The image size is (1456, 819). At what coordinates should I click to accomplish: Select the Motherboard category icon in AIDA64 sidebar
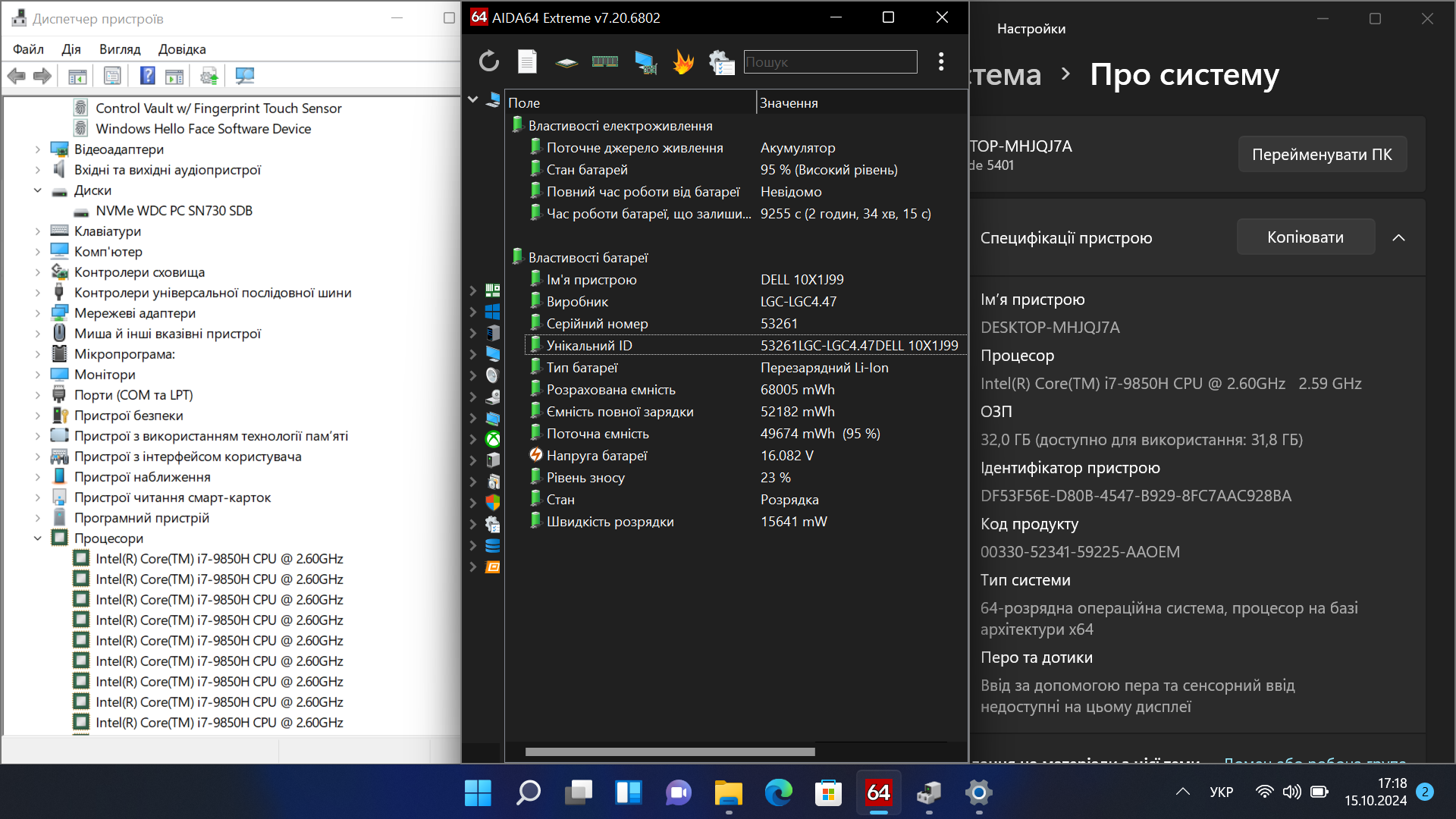pyautogui.click(x=493, y=290)
